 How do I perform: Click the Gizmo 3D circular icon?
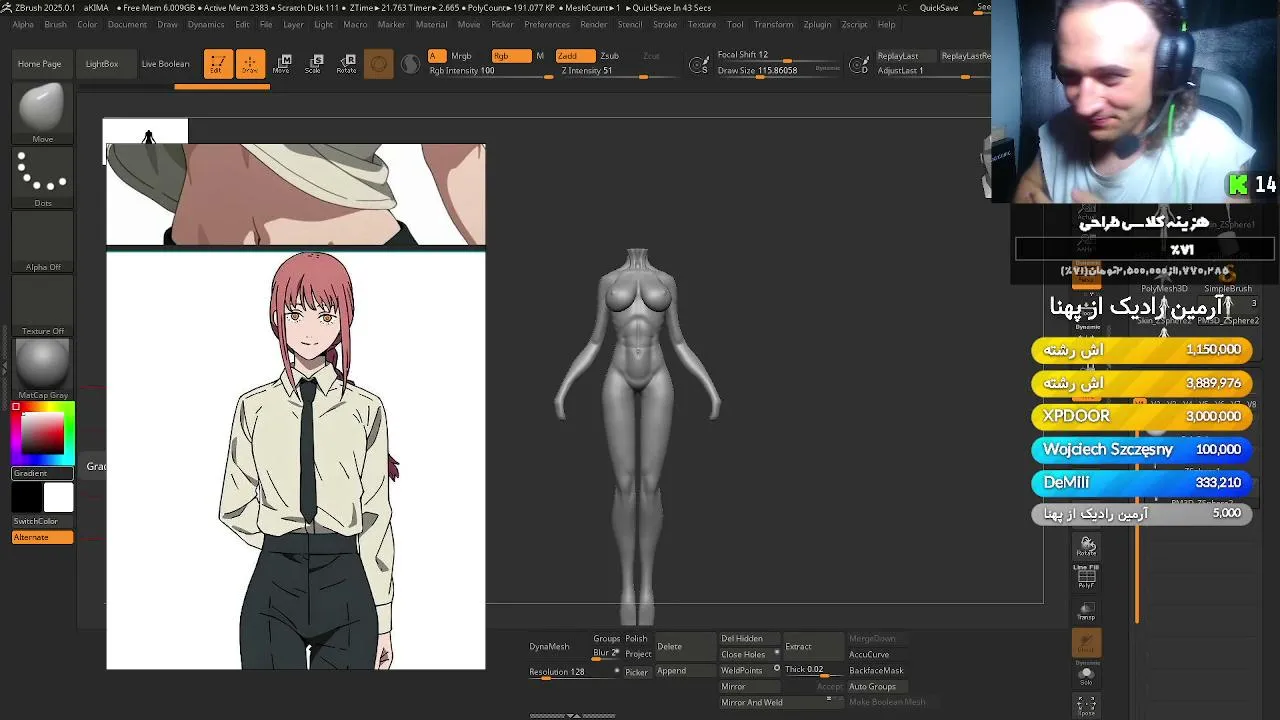(378, 64)
